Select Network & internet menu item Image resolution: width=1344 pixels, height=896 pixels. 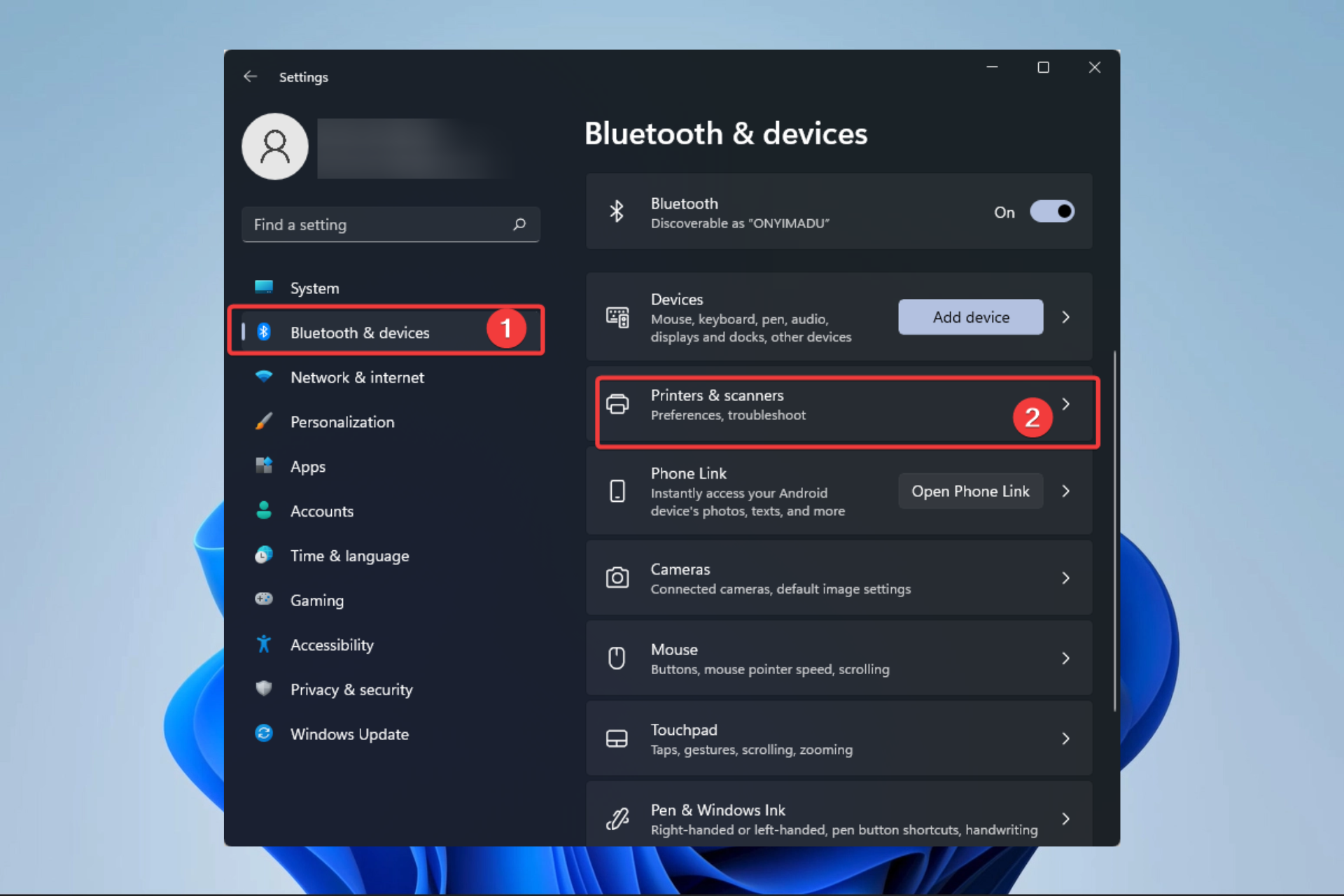(357, 377)
